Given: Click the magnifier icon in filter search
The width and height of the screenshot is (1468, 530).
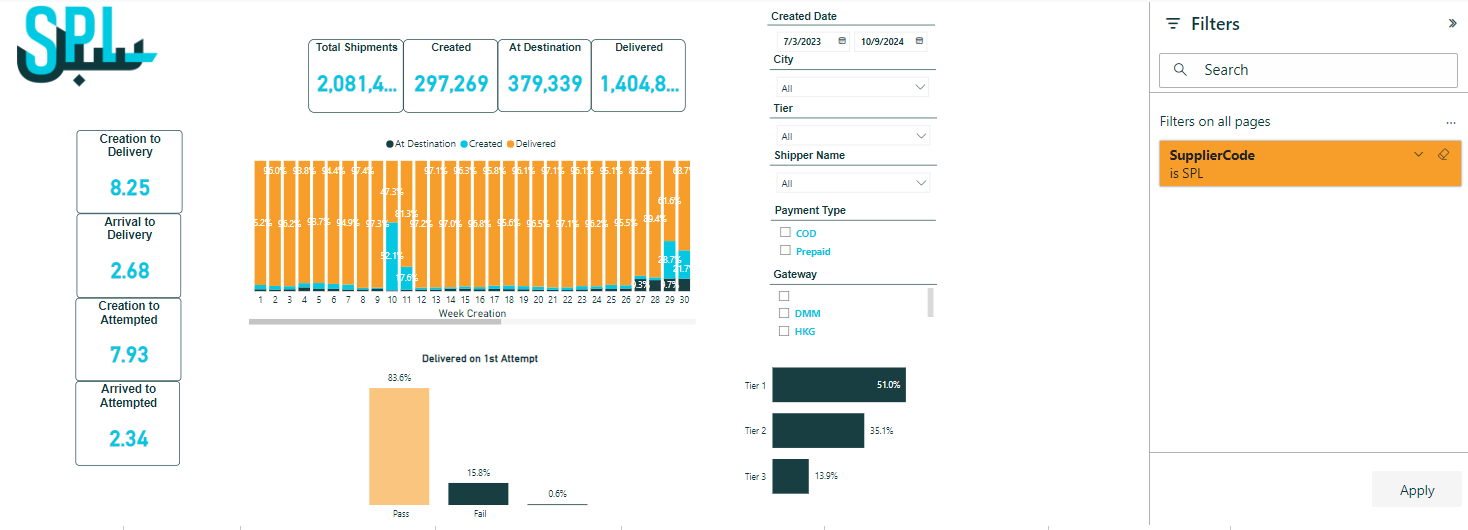Looking at the screenshot, I should coord(1180,70).
